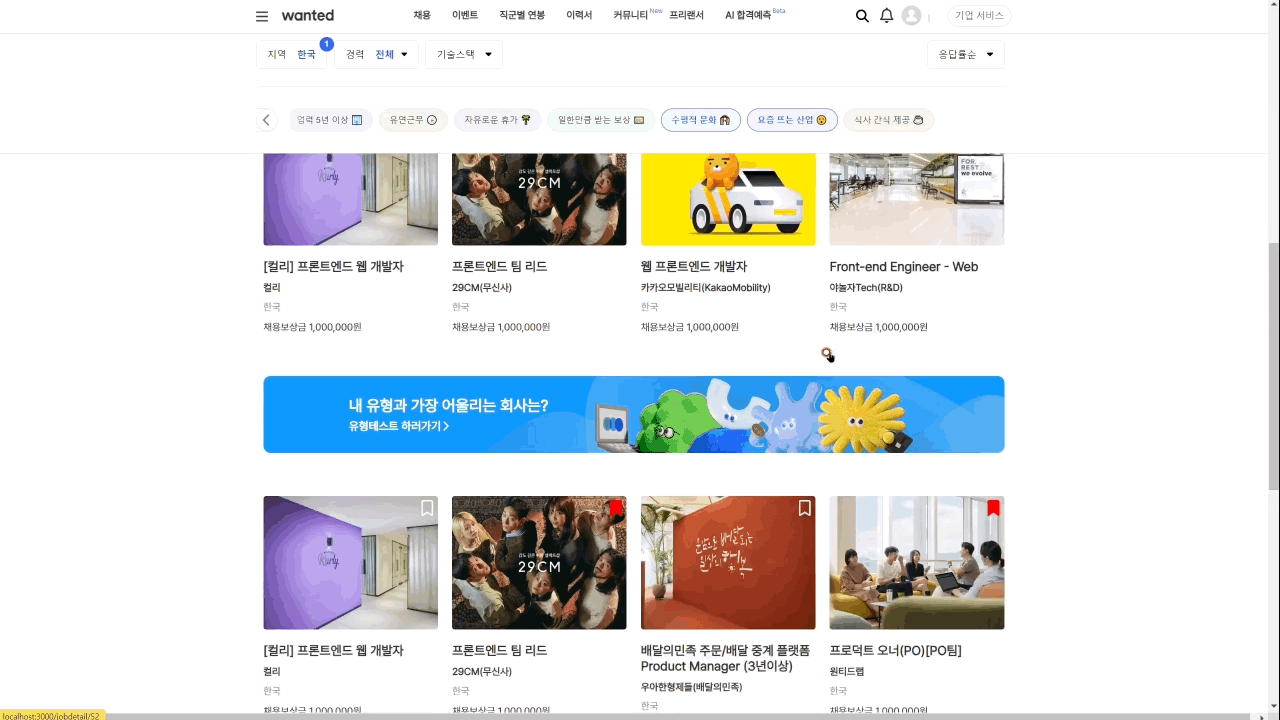Select the 수평적 문화 filter tag
This screenshot has width=1280, height=720.
[700, 120]
